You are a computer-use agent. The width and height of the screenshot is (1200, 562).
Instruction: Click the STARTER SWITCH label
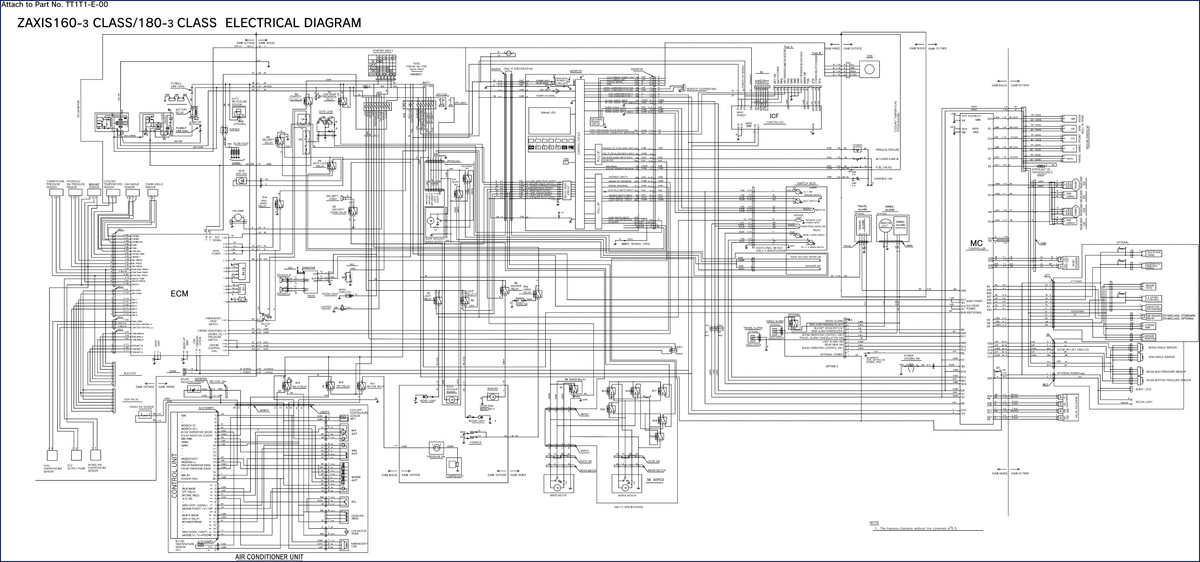tap(383, 51)
